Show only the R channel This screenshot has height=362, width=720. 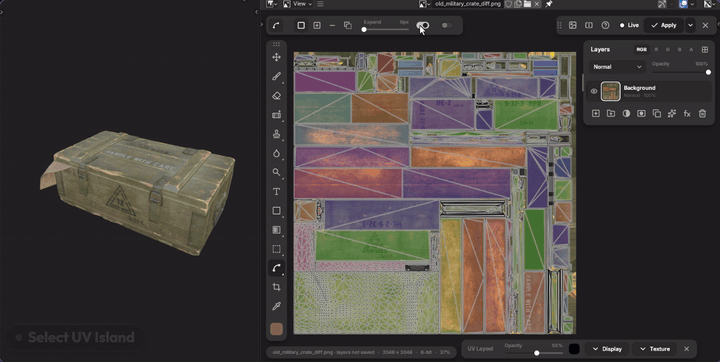[x=656, y=50]
